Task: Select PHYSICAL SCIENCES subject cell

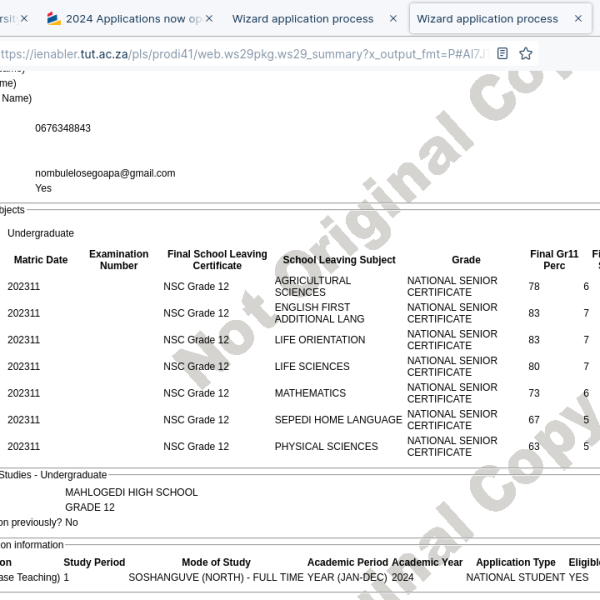Action: 326,447
